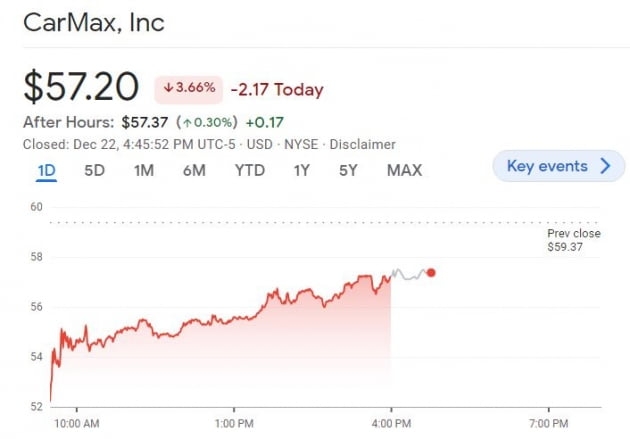Viewport: 630px width, 439px height.
Task: Show the 1M price chart
Action: pos(143,170)
